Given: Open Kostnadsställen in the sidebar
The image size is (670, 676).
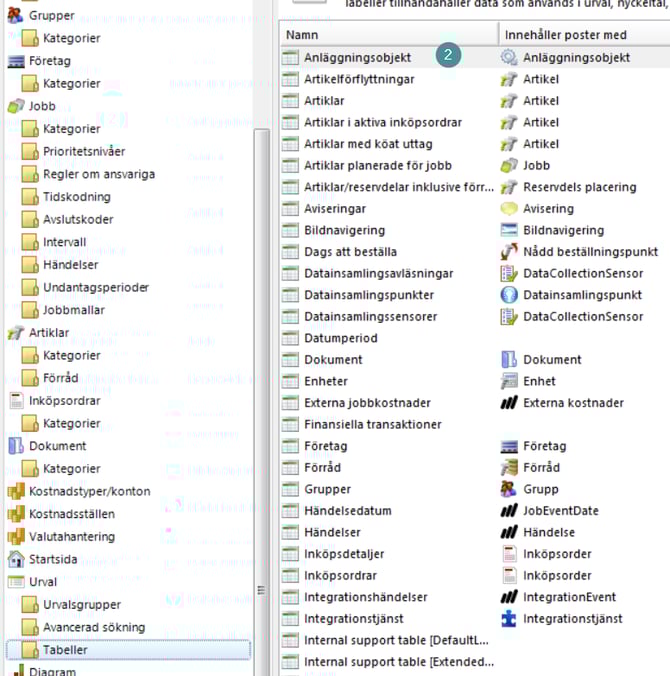Looking at the screenshot, I should coord(71,514).
